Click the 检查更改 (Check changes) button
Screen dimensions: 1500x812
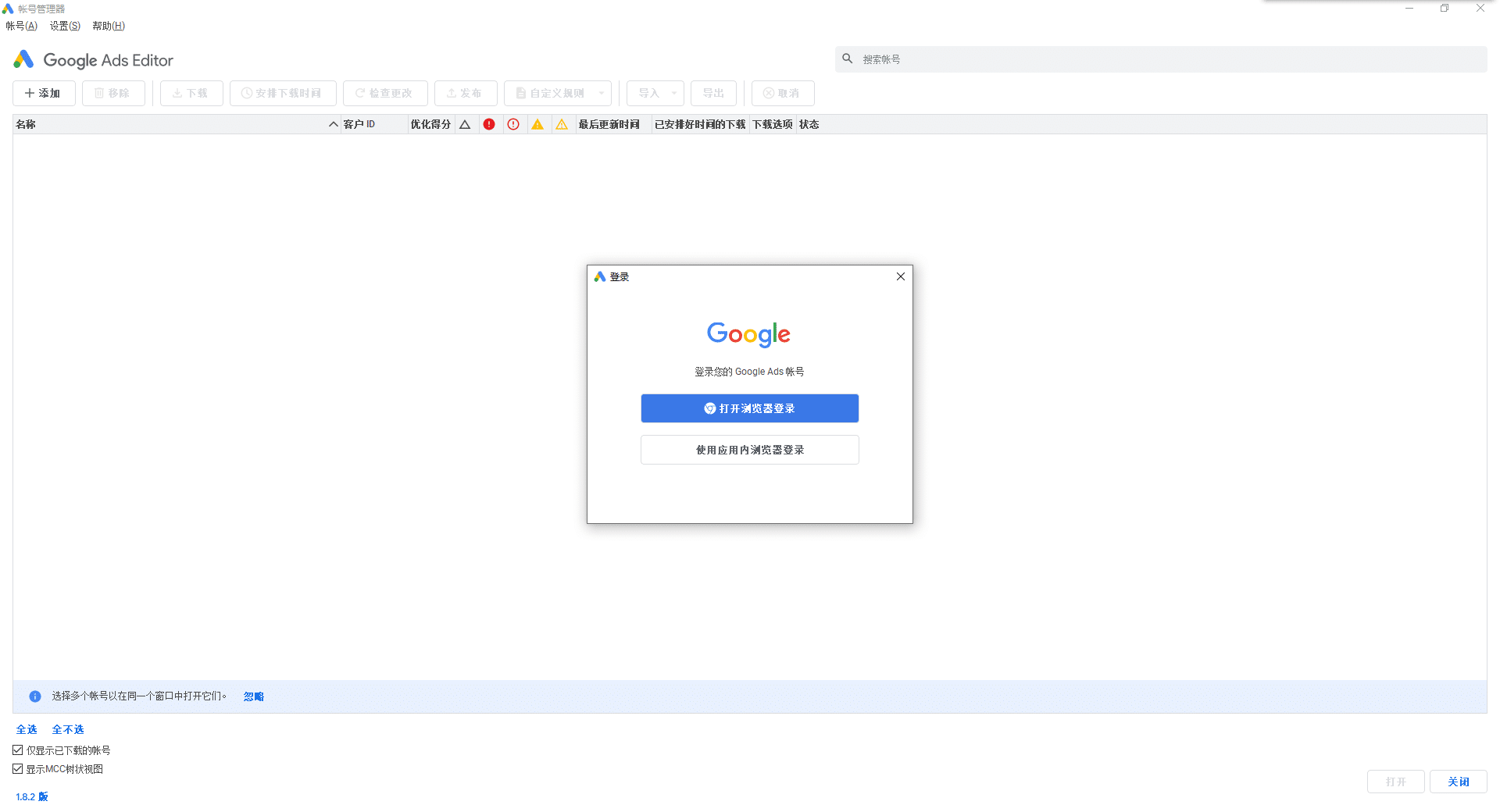tap(385, 93)
